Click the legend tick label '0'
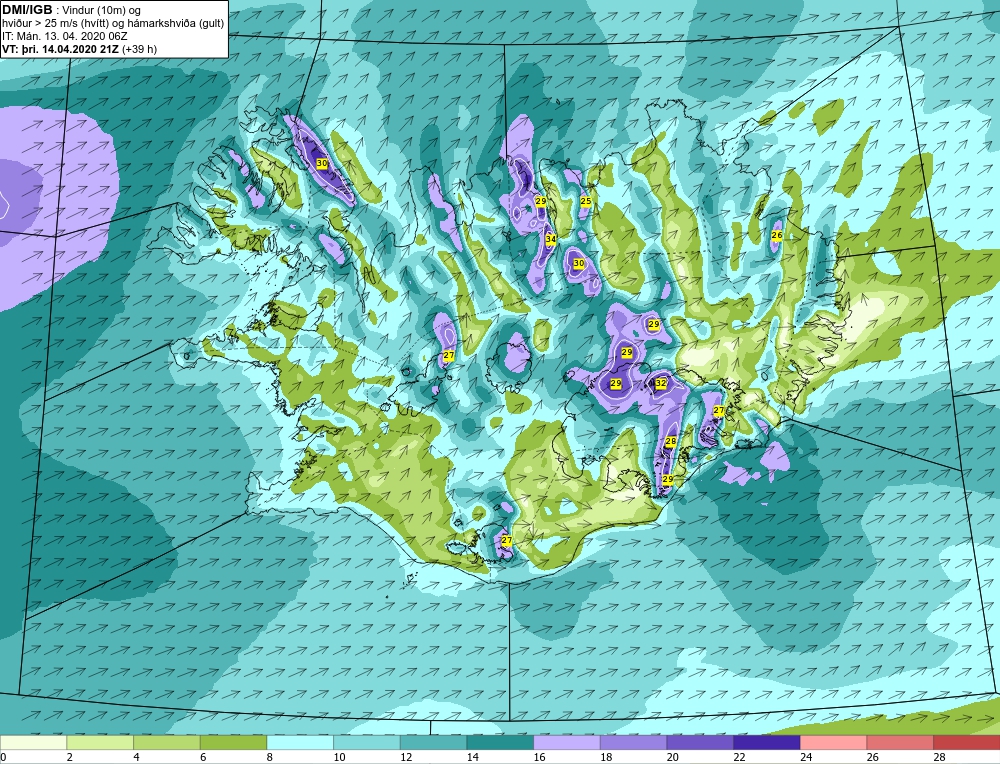The image size is (1000, 764). coord(3,757)
